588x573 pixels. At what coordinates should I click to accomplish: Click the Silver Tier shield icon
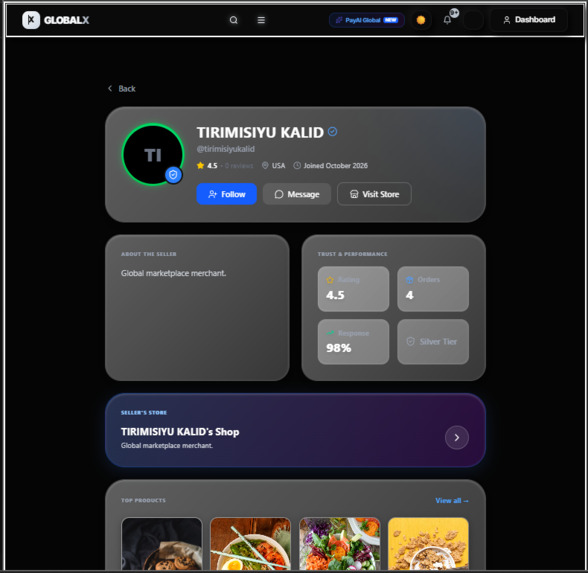411,342
